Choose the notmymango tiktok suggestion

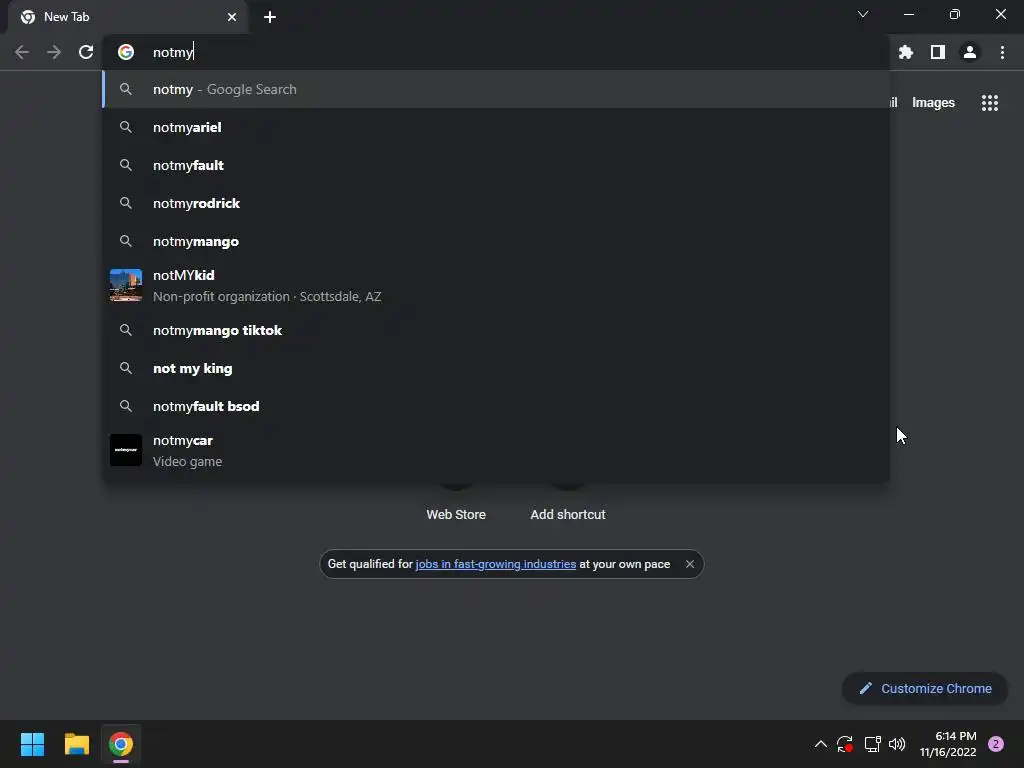(x=496, y=330)
